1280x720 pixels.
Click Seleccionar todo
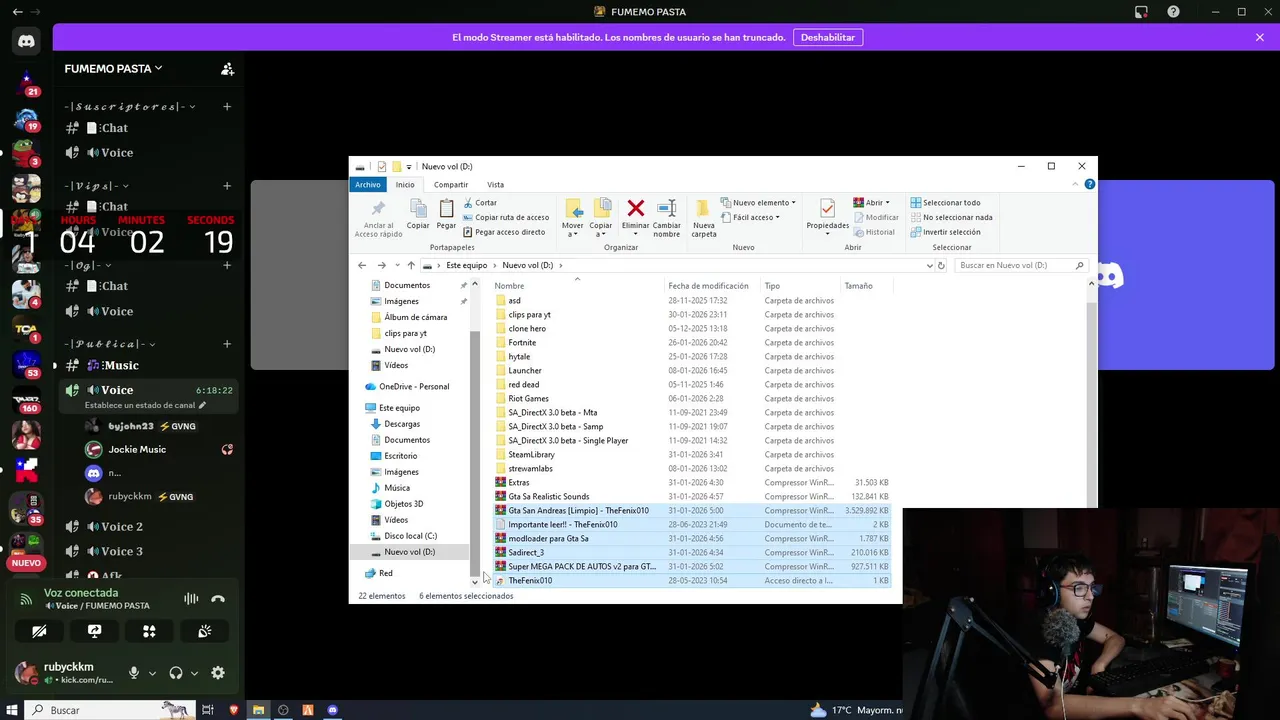(x=945, y=203)
